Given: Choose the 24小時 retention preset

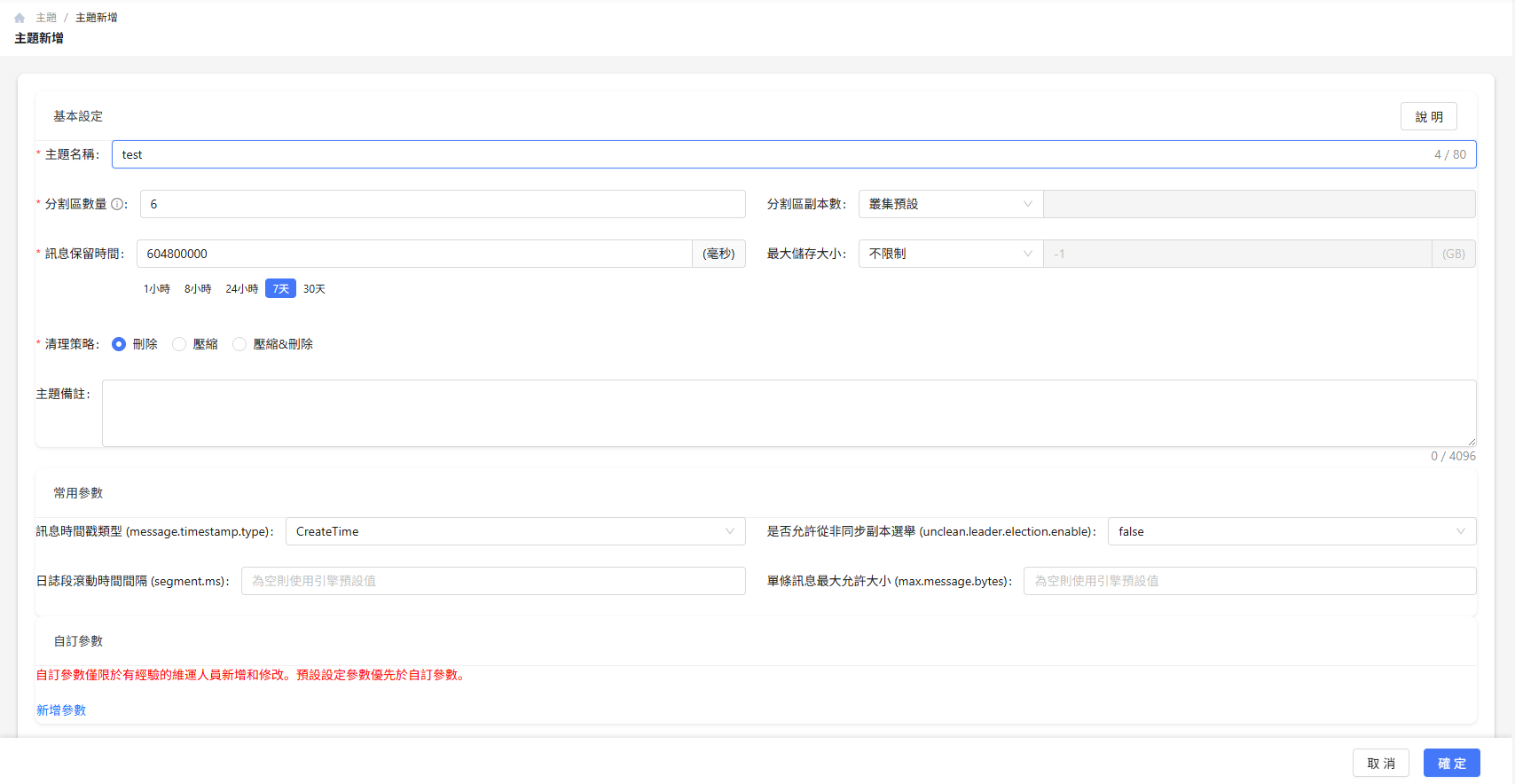Looking at the screenshot, I should point(241,289).
